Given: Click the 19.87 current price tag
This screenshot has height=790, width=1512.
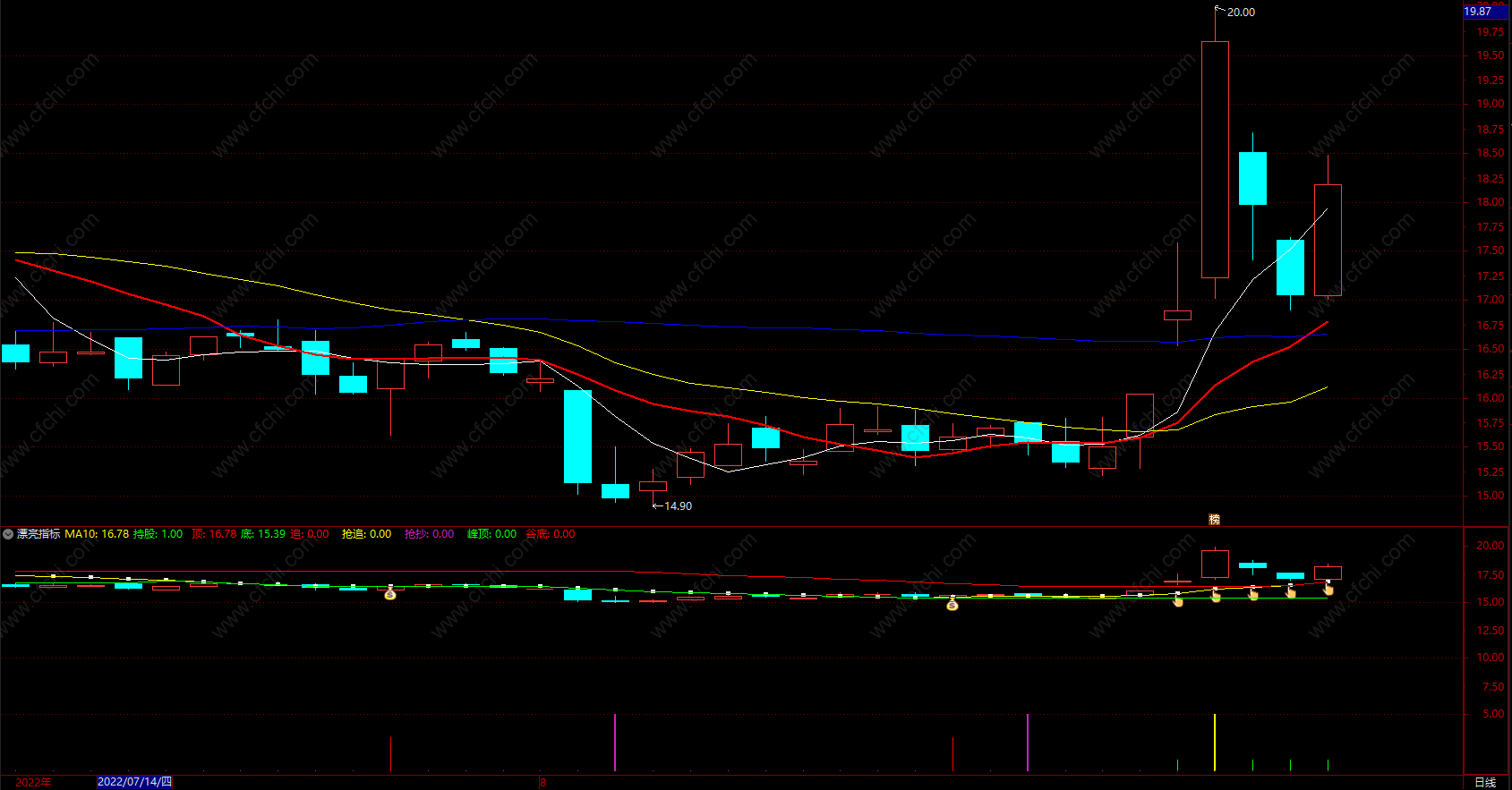Looking at the screenshot, I should point(1486,12).
